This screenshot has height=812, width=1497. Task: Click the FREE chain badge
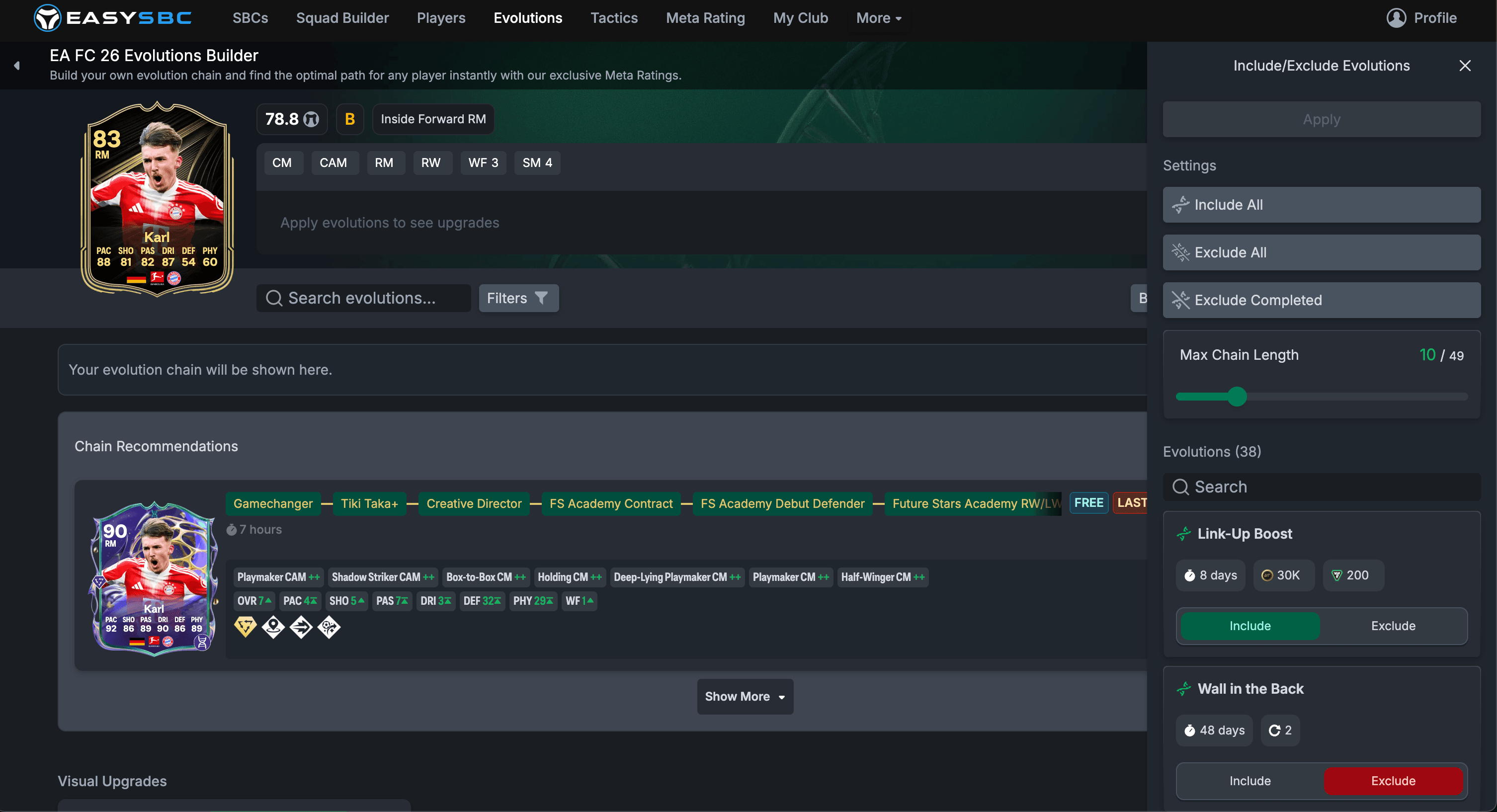[1088, 503]
